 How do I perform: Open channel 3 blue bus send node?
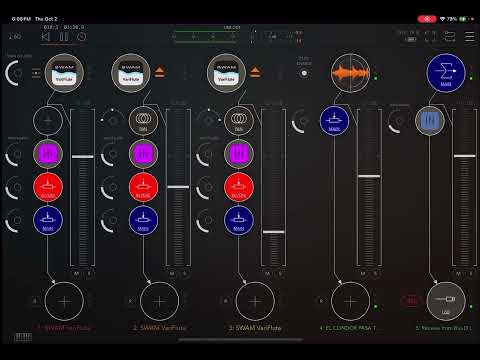[x=239, y=220]
